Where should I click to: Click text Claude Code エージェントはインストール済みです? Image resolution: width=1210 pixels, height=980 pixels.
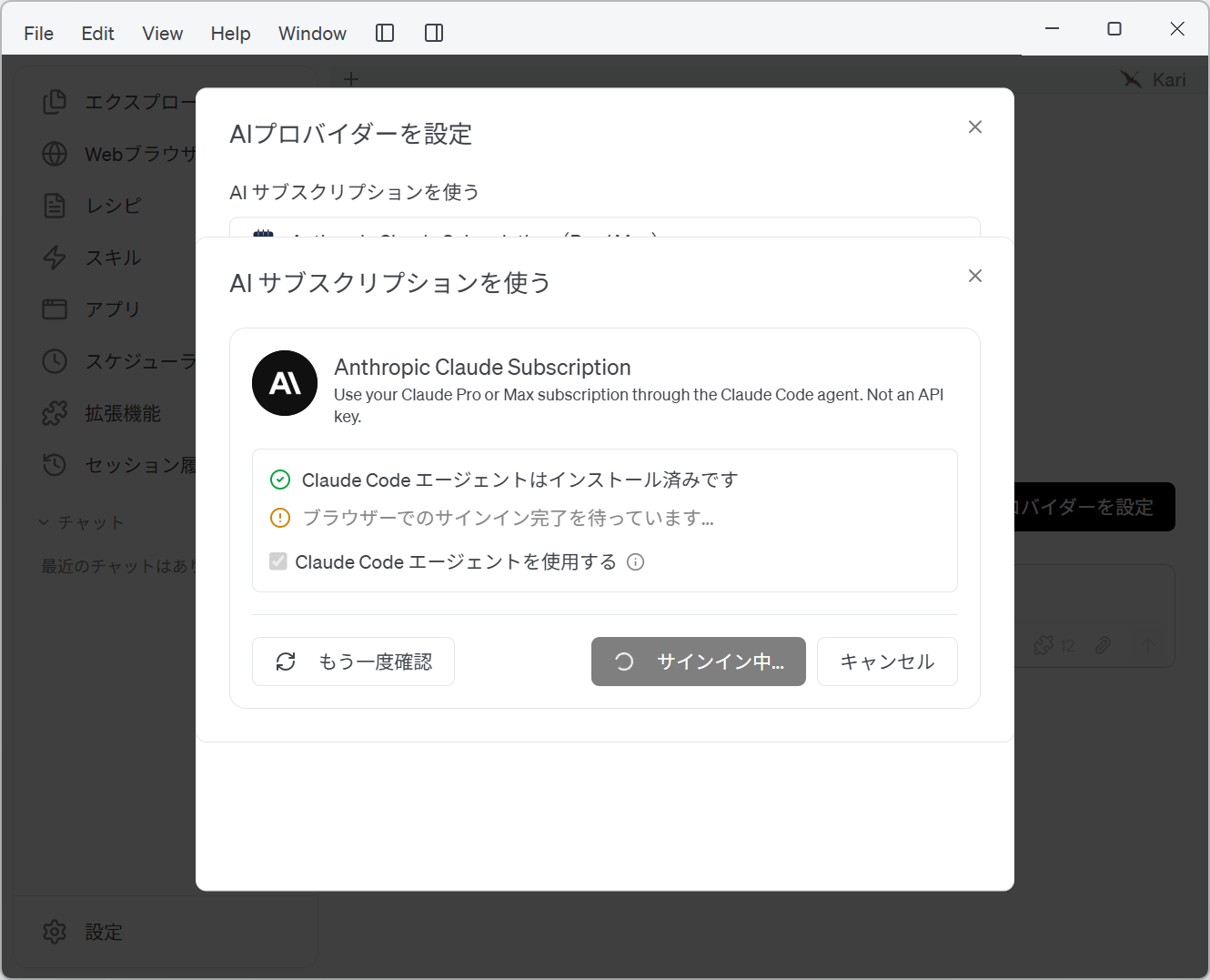click(x=519, y=480)
